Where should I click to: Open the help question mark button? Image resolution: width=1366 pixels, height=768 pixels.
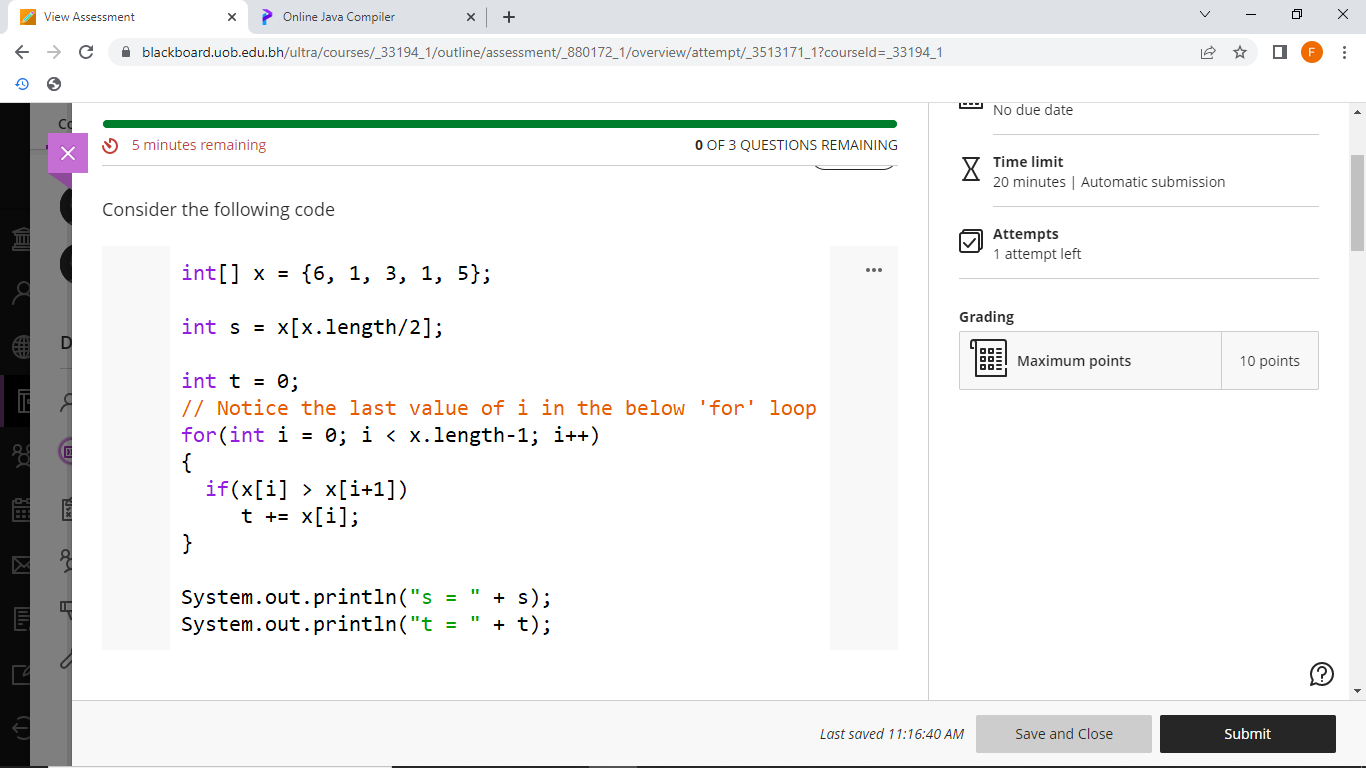1321,674
